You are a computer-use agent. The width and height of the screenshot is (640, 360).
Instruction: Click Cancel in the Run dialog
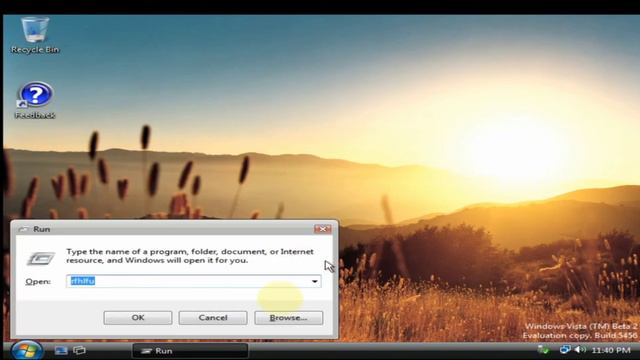click(x=213, y=318)
